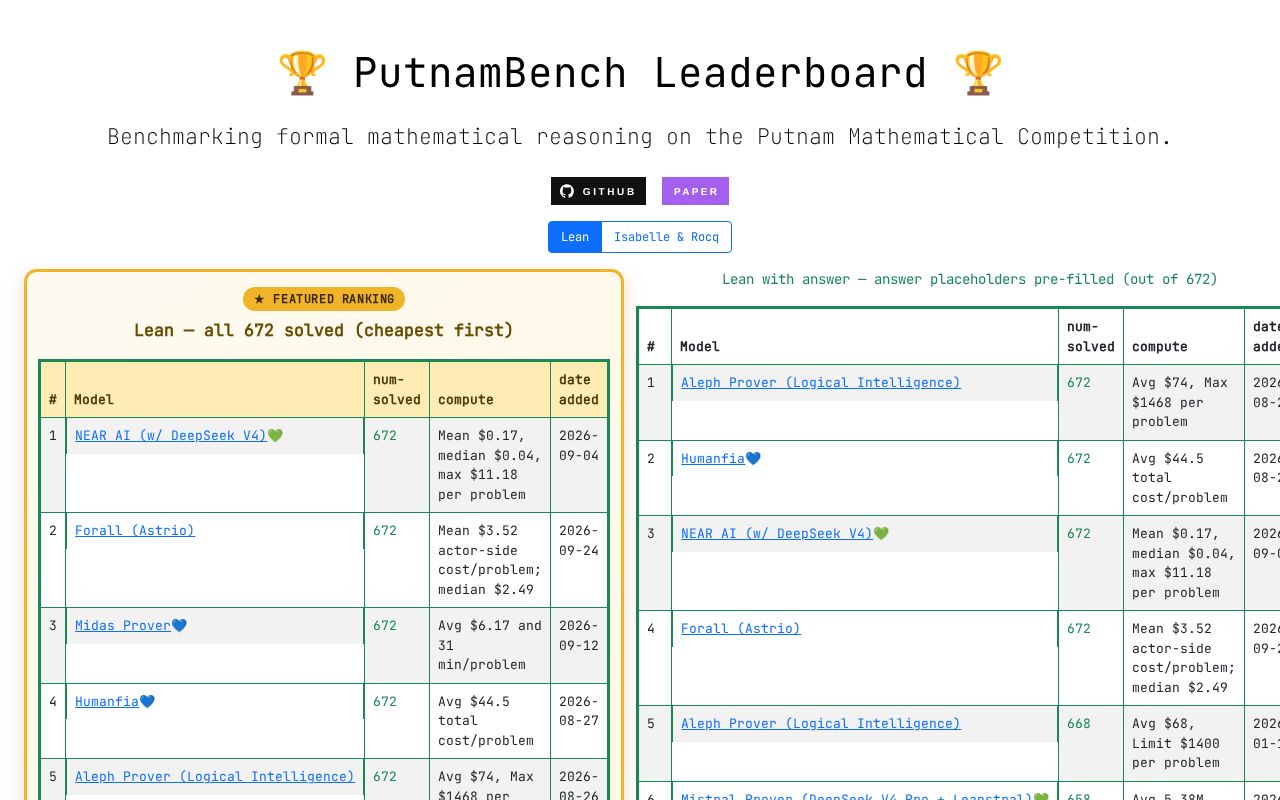This screenshot has height=800, width=1280.
Task: Click 'Lean — all 672 solved (cheapest first)' heading
Action: pyautogui.click(x=324, y=330)
